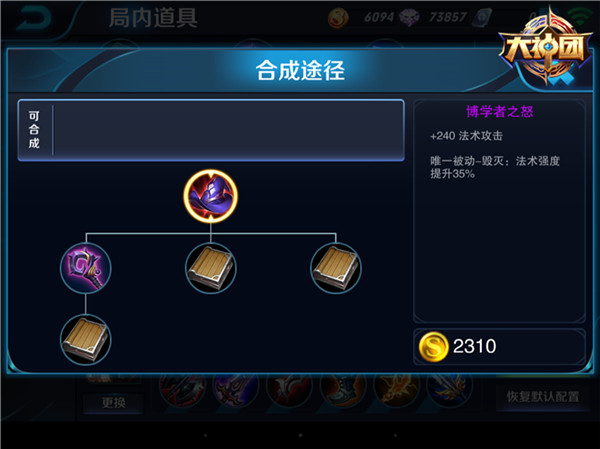Tap the gold coin currency icon at top
Image resolution: width=600 pixels, height=449 pixels.
338,18
